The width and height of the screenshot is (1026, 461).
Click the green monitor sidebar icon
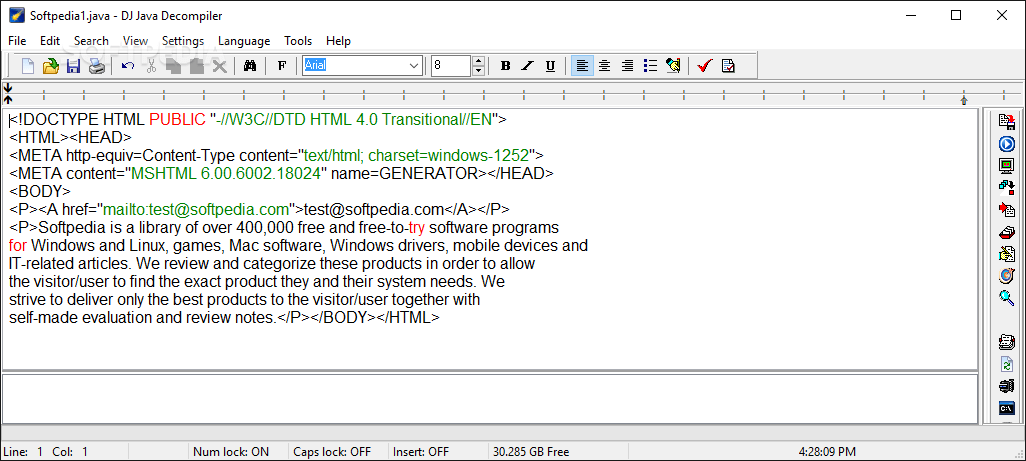[x=1007, y=165]
